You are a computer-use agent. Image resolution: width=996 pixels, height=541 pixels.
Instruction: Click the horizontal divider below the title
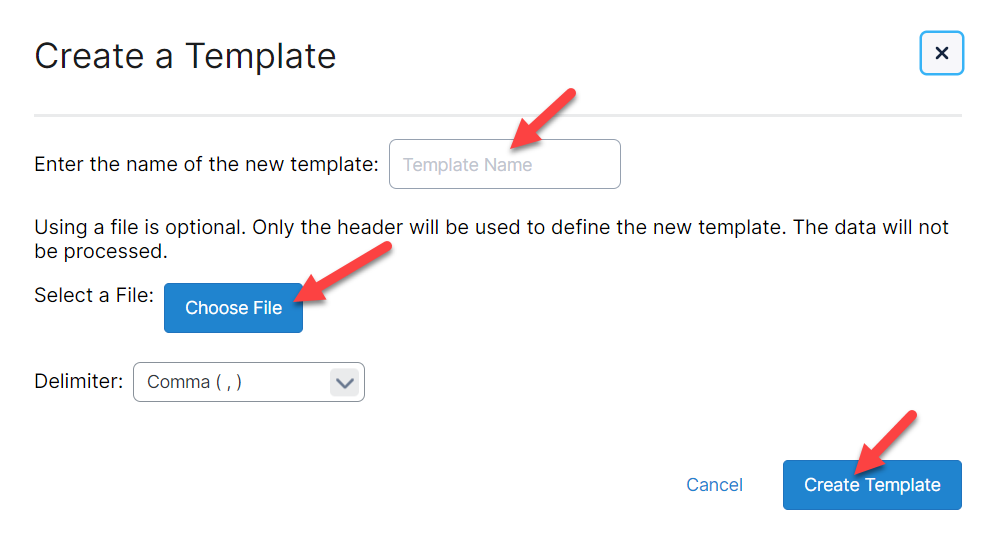pos(497,116)
